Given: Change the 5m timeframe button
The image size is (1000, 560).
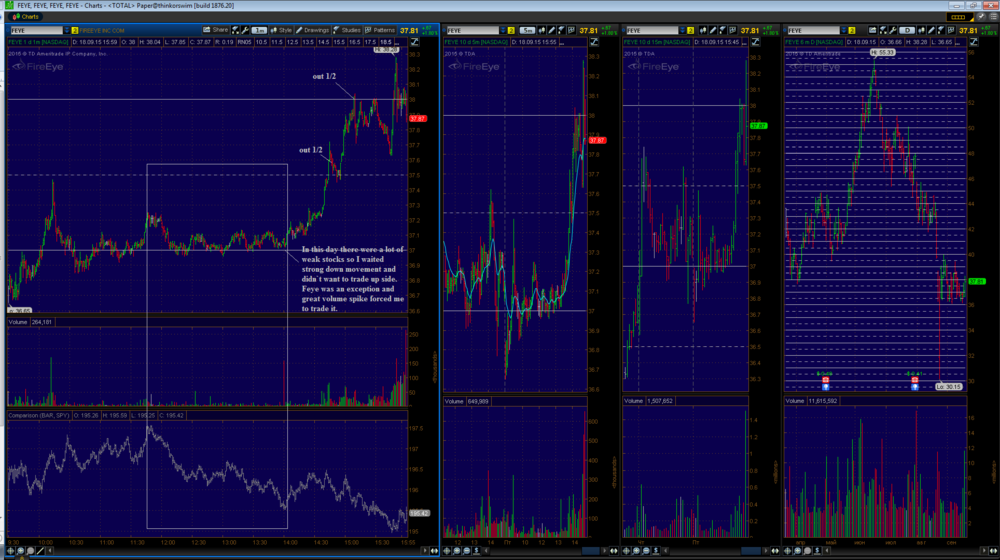Looking at the screenshot, I should tap(527, 31).
